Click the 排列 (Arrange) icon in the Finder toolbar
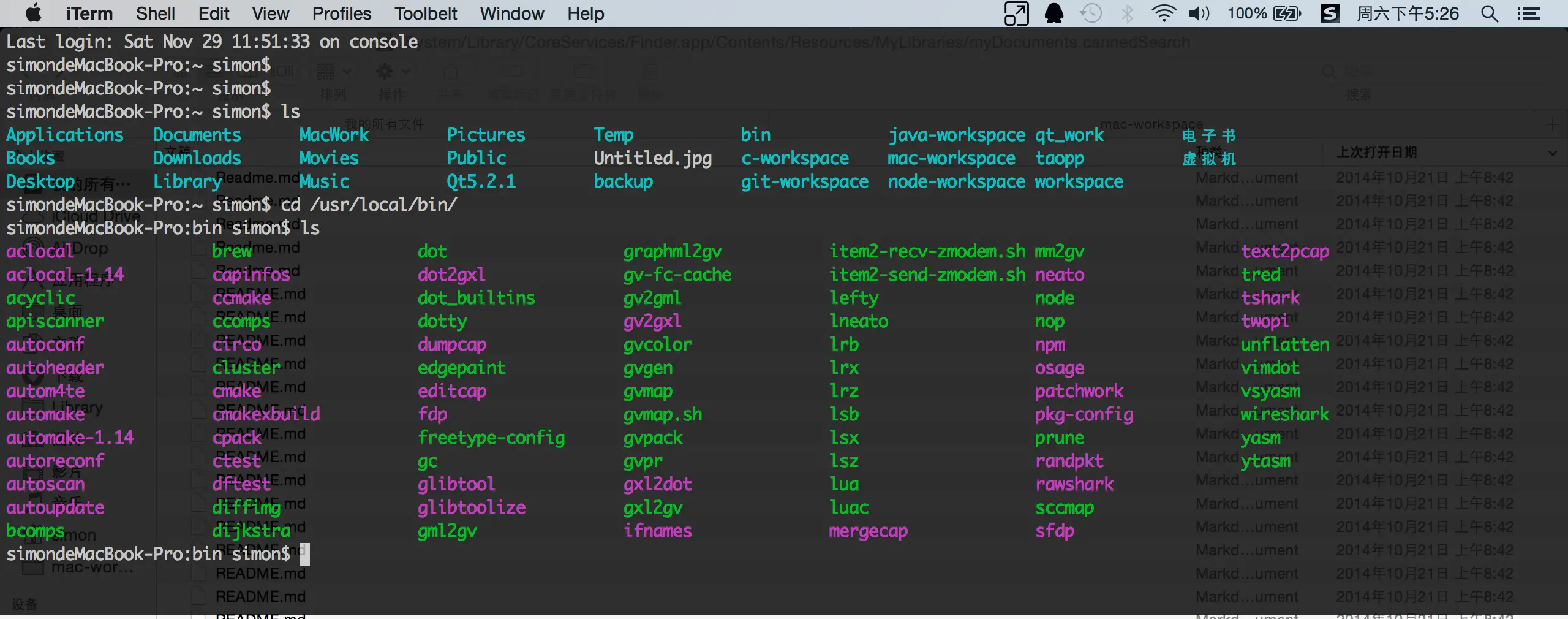The width and height of the screenshot is (1568, 619). click(x=326, y=70)
